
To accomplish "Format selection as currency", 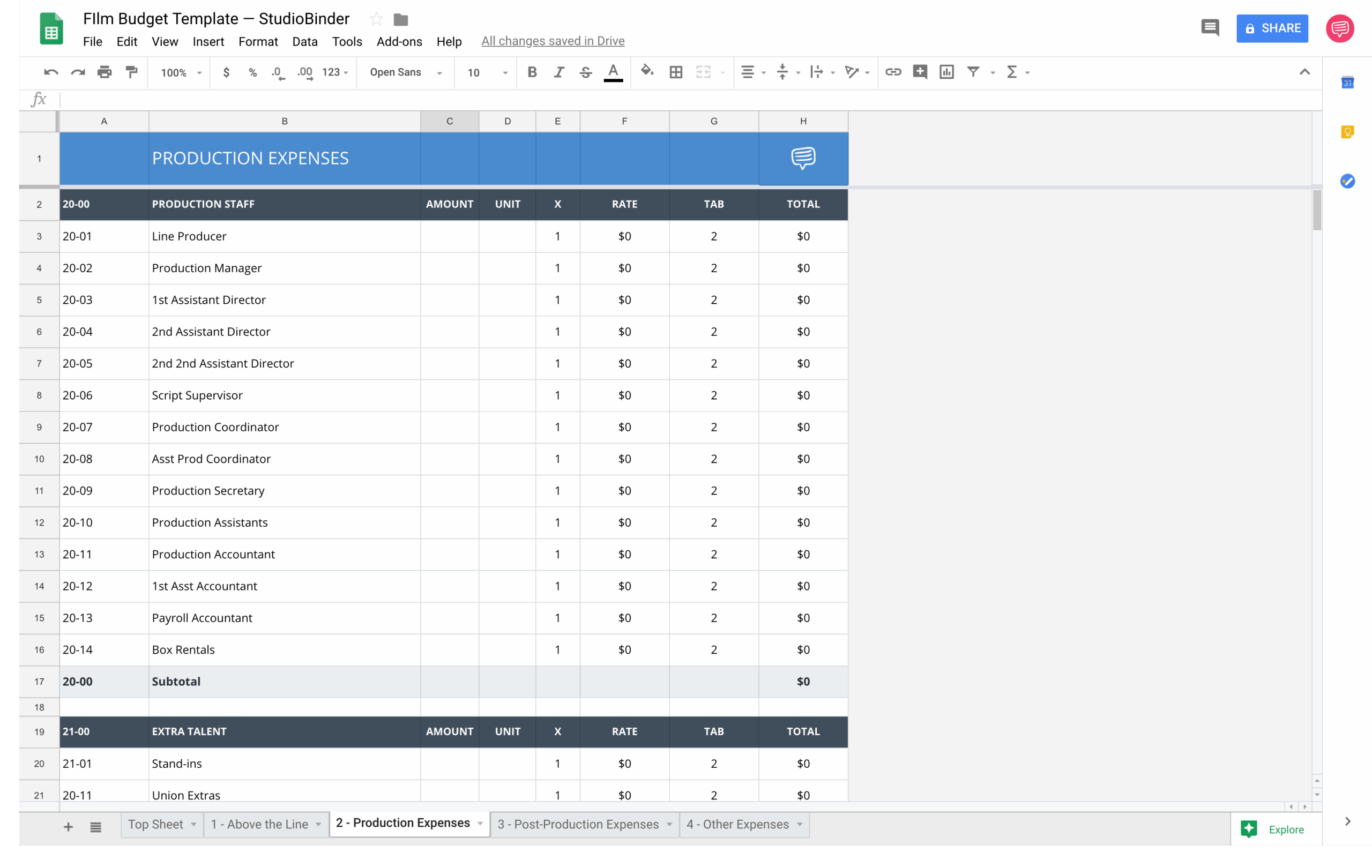I will click(x=226, y=72).
